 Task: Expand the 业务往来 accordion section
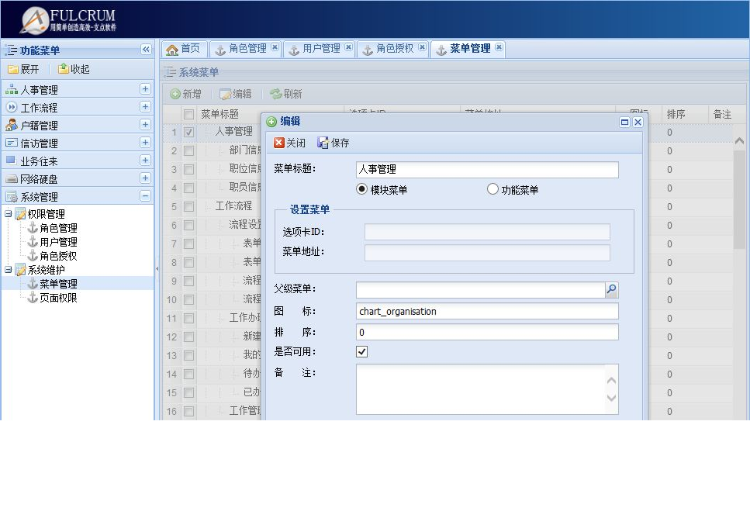tap(145, 160)
